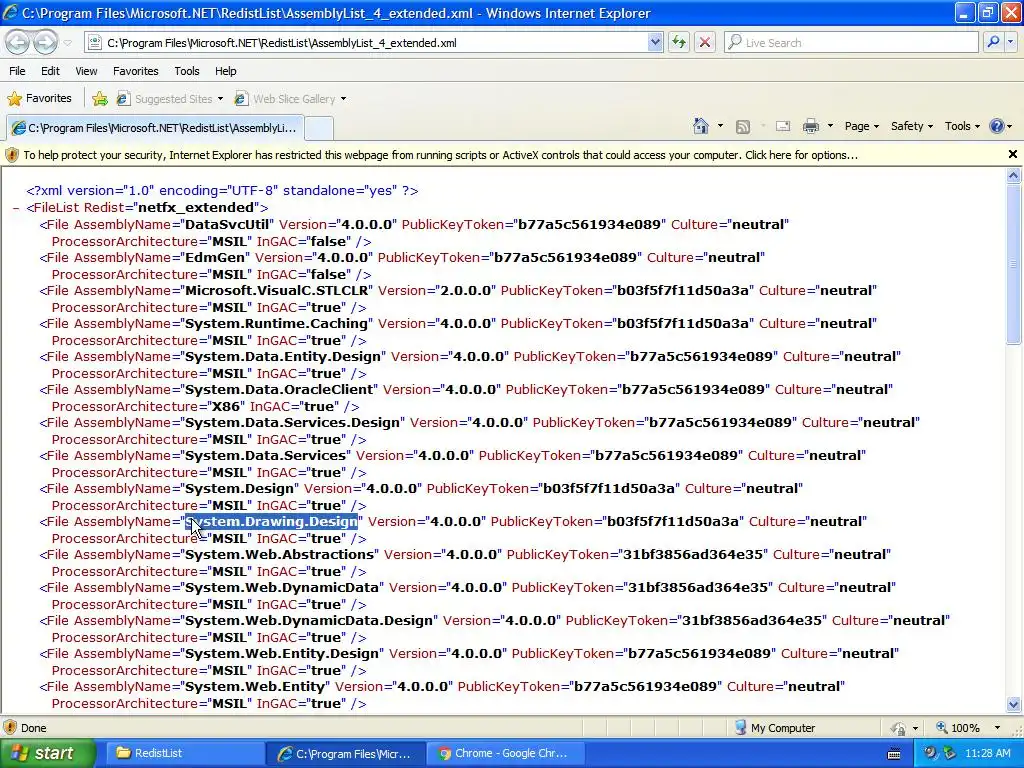Click the tray icon beside the clock
Viewport: 1024px width, 768px height.
point(950,754)
